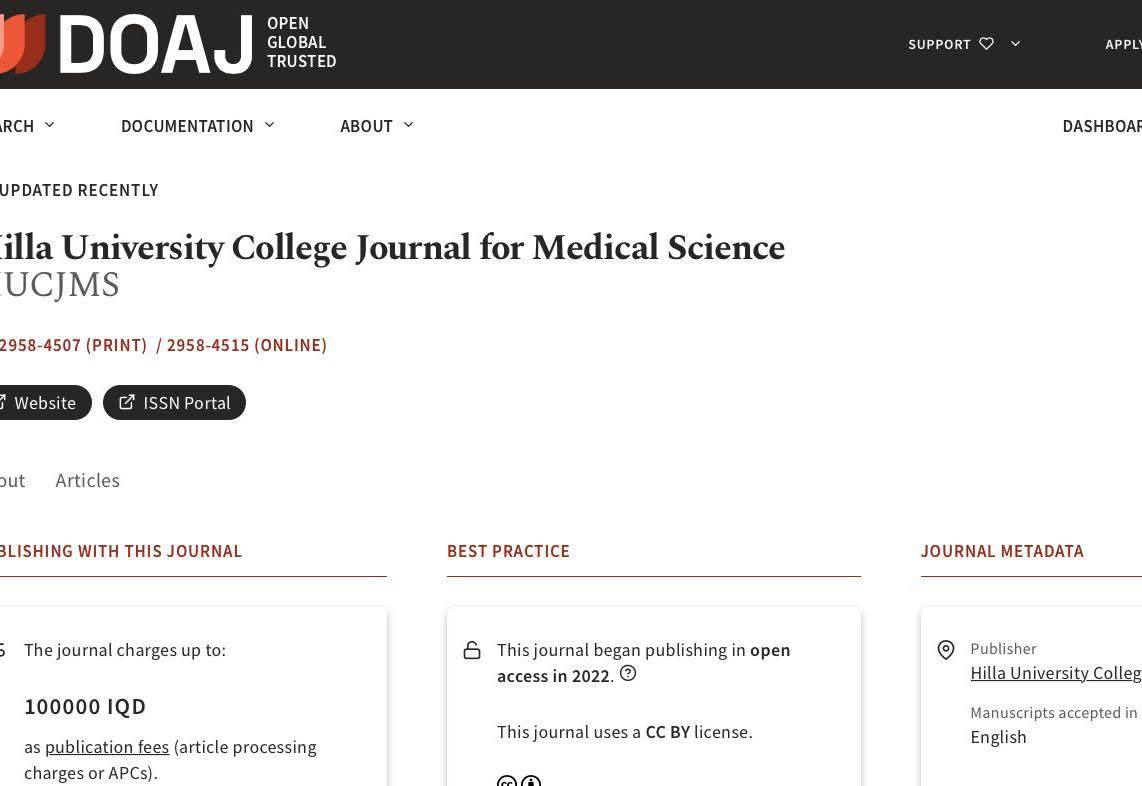Viewport: 1142px width, 786px height.
Task: Click the Support menu label
Action: tap(939, 44)
